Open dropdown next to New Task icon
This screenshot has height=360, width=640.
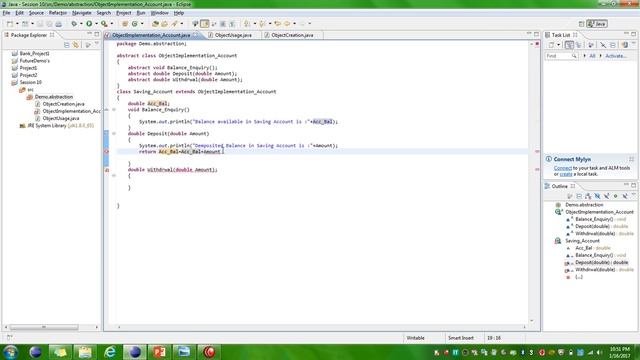coord(558,45)
